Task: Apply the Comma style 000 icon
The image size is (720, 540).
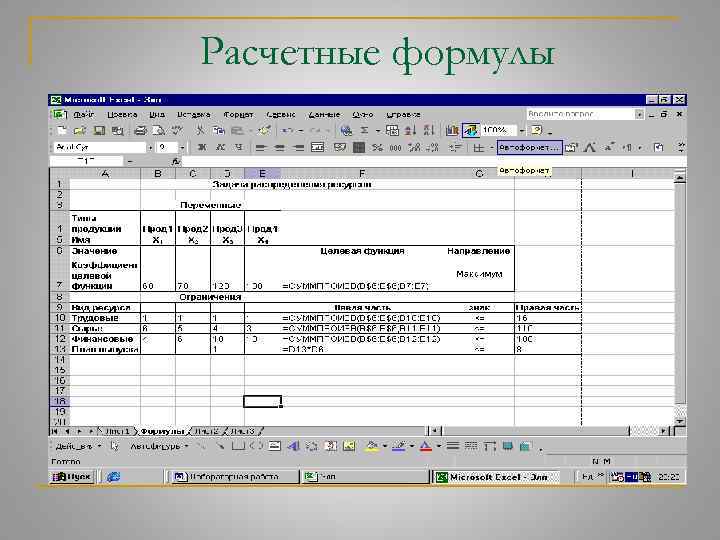Action: (x=395, y=147)
